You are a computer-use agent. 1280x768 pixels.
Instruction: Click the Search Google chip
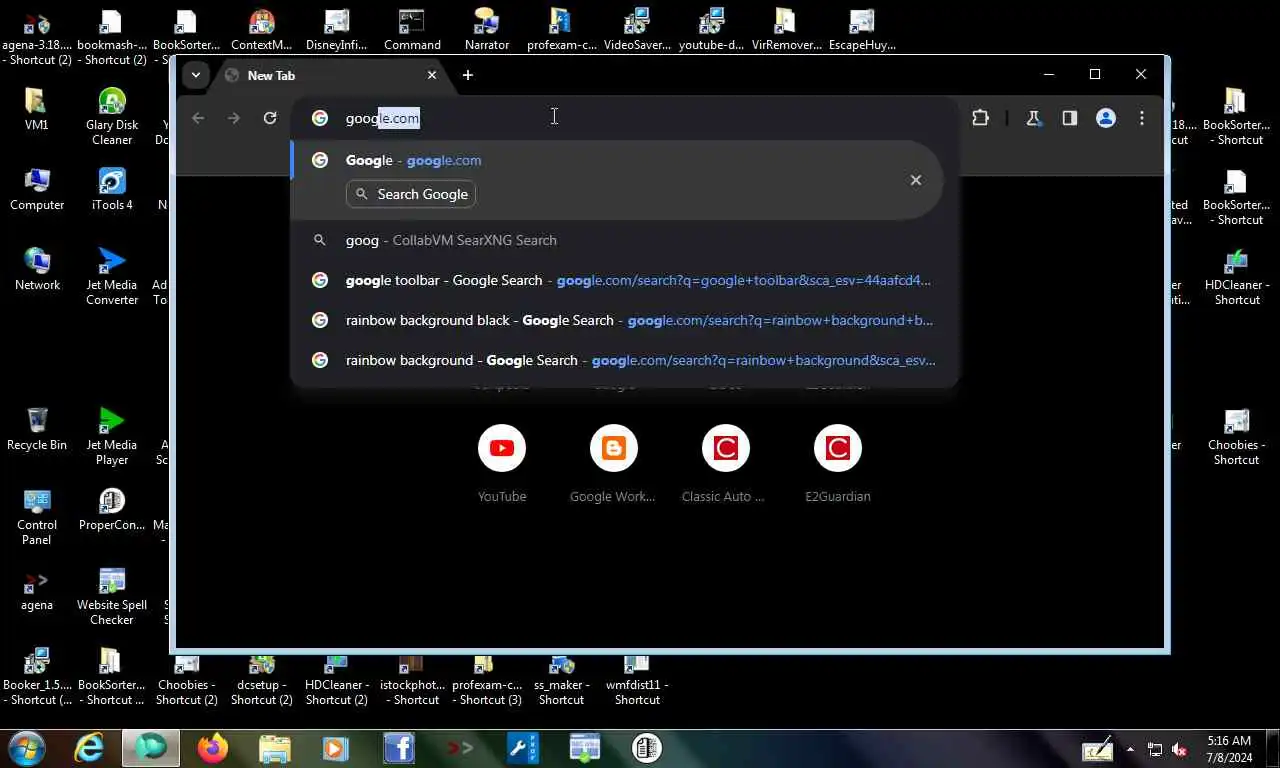[x=411, y=194]
